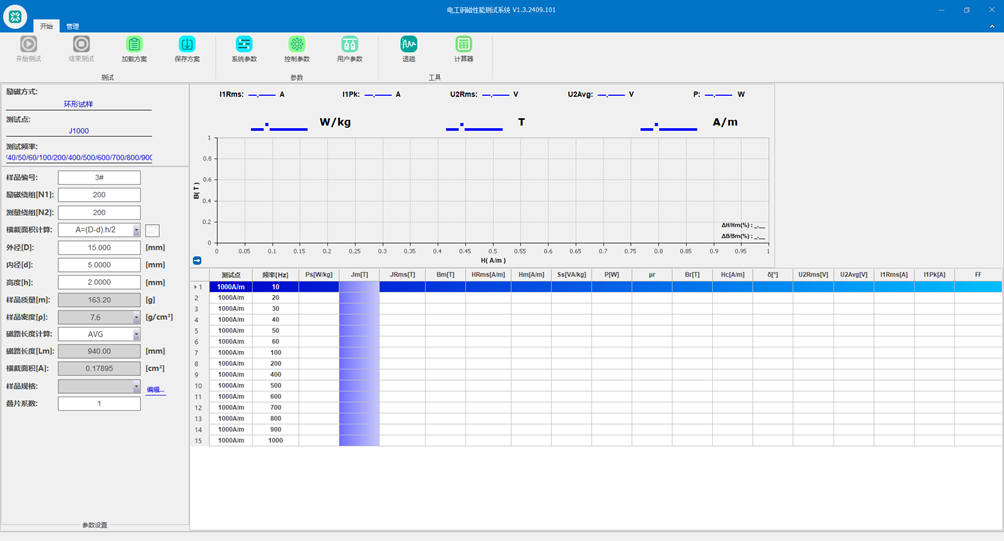Click the HRms[A/m] column header
This screenshot has width=1004, height=541.
[489, 275]
